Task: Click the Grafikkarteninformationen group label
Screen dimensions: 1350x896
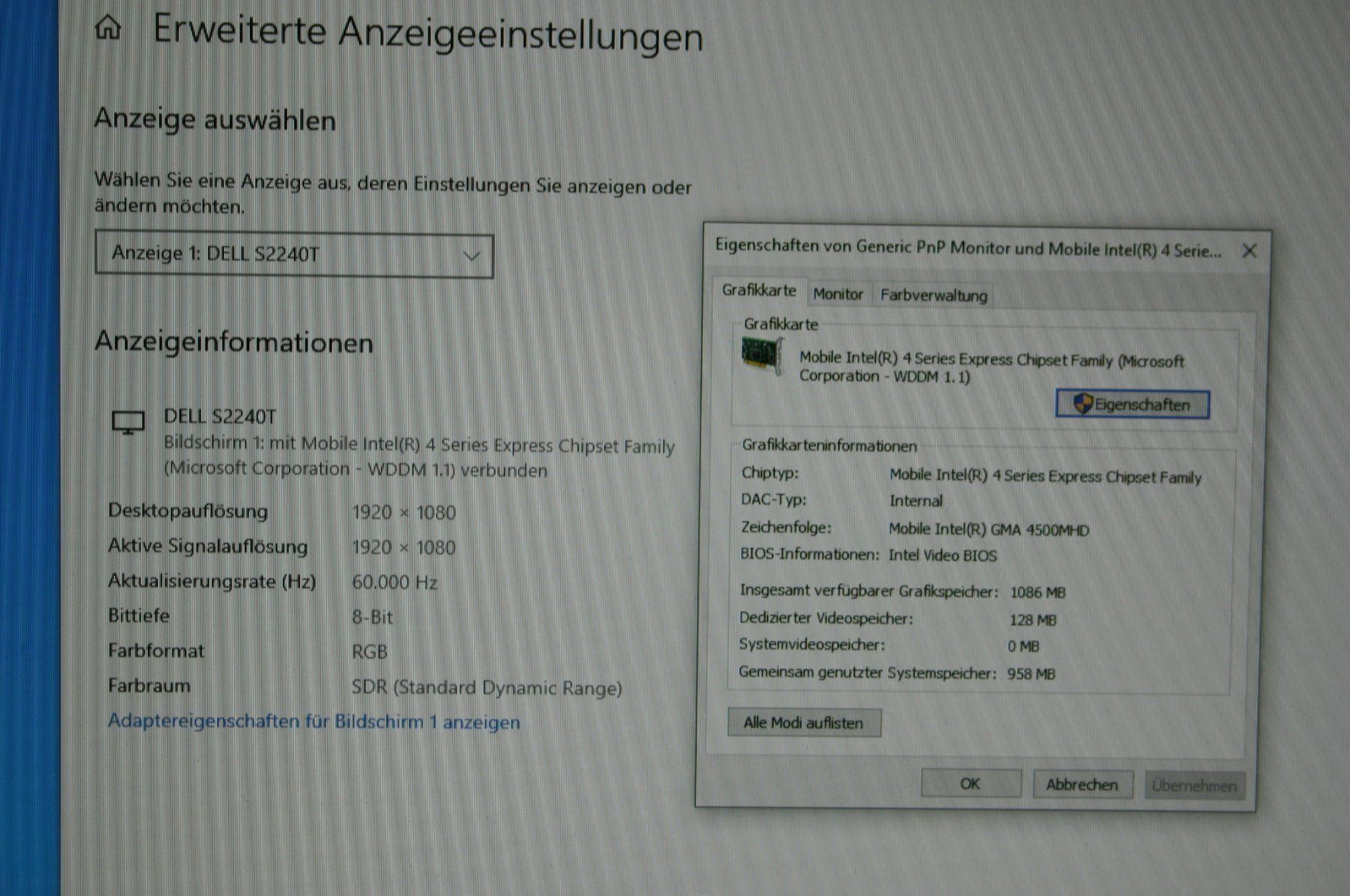Action: coord(829,445)
